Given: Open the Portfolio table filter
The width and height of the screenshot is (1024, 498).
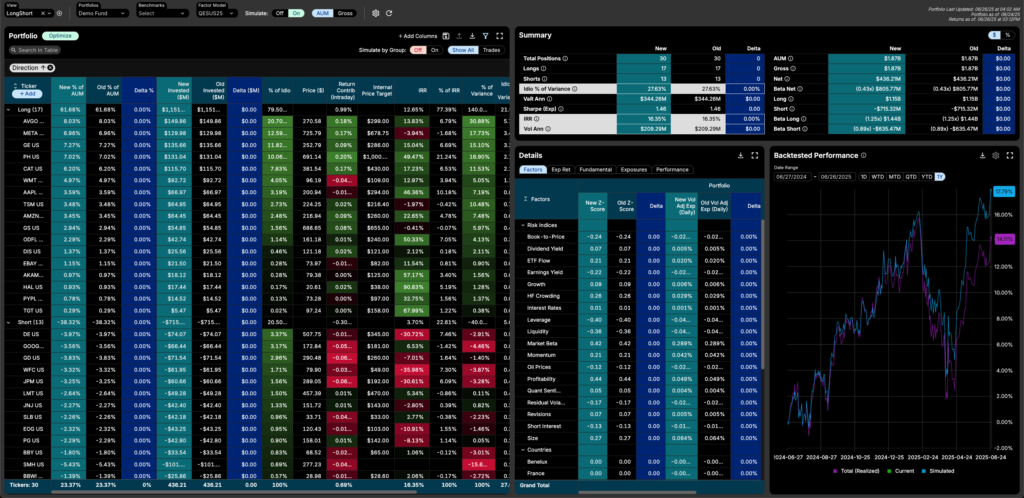Looking at the screenshot, I should (x=485, y=37).
